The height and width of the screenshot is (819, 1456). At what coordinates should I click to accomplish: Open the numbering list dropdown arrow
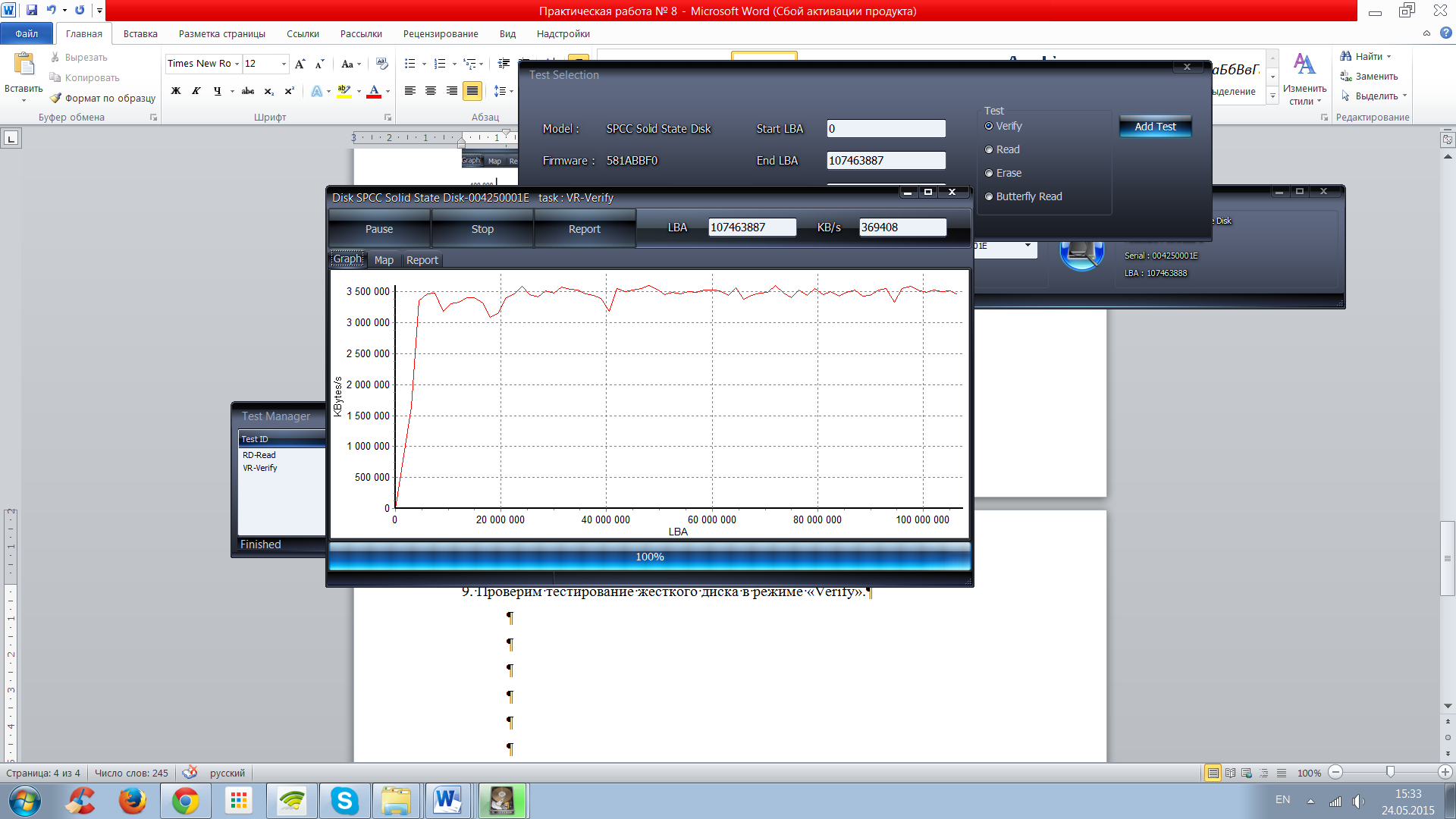[x=454, y=64]
